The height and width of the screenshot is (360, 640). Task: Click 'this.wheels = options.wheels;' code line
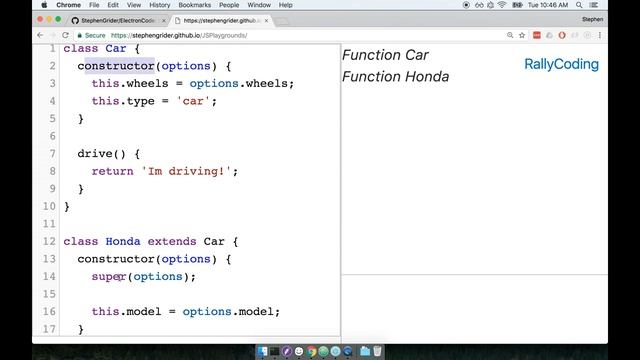coord(193,84)
